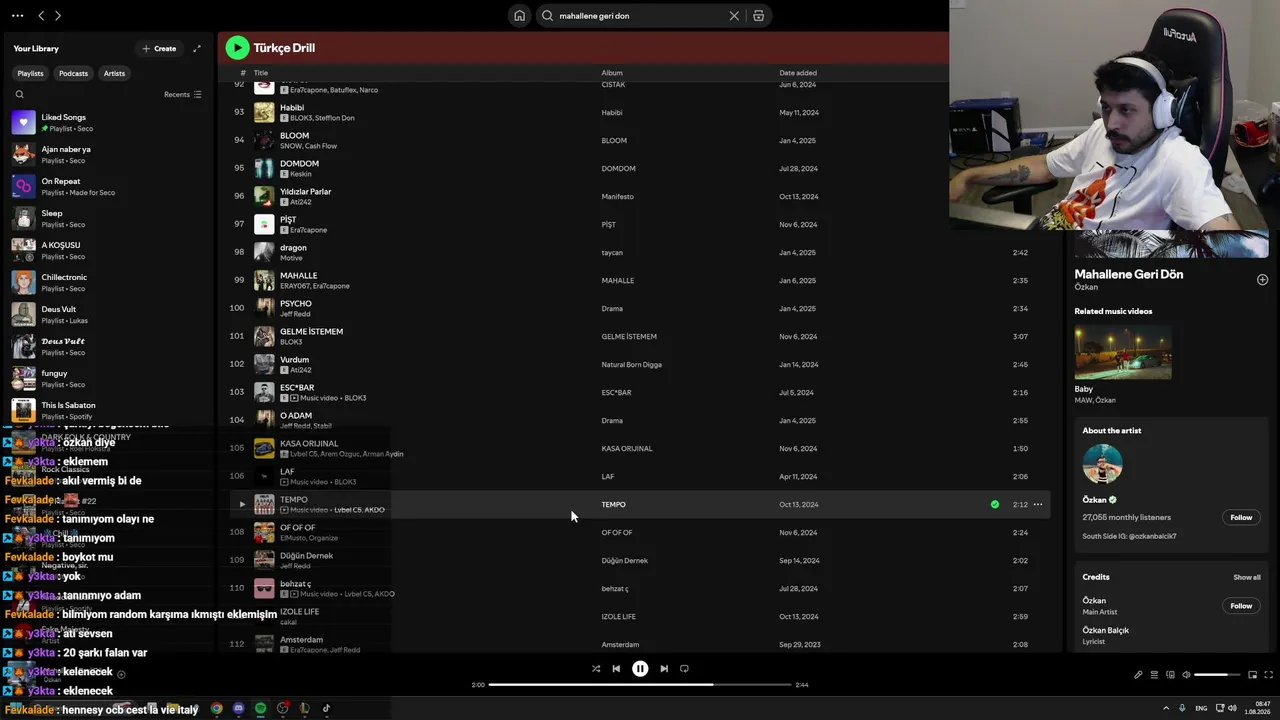Open more options for TEMPO
The width and height of the screenshot is (1280, 720).
(x=1038, y=505)
